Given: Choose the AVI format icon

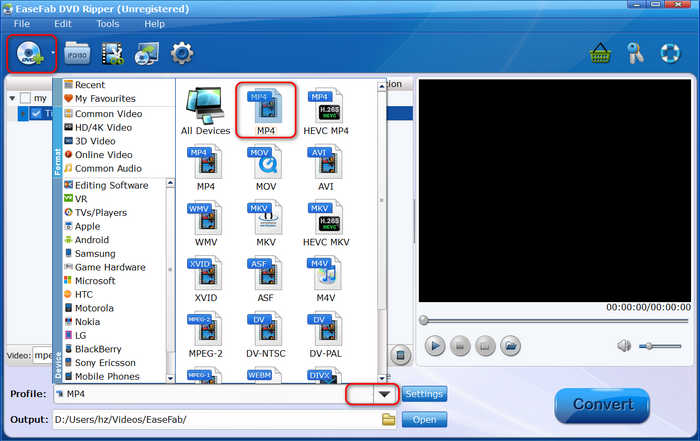Looking at the screenshot, I should pos(326,167).
